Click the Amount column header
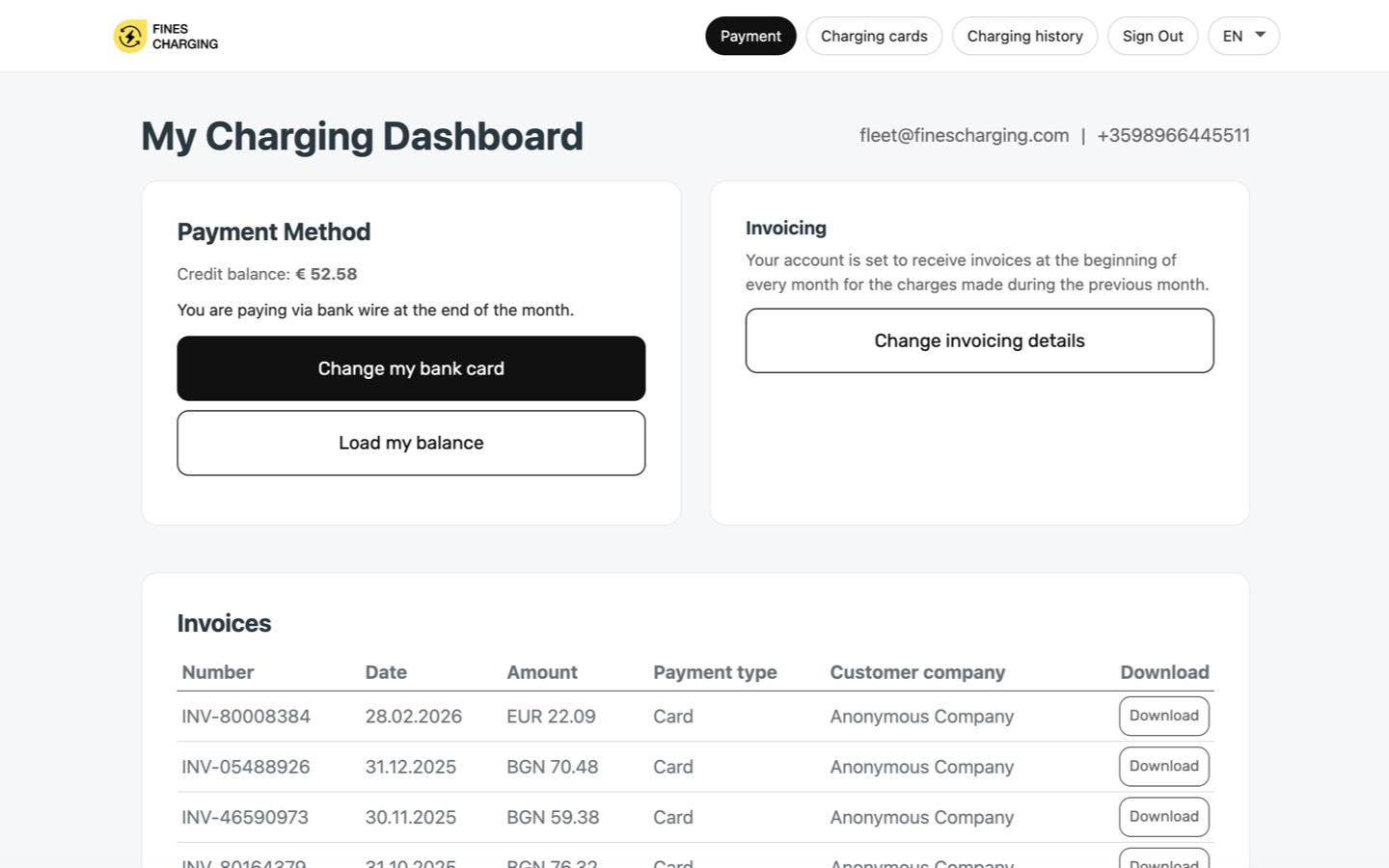Screen dimensions: 1389x868 point(541,672)
